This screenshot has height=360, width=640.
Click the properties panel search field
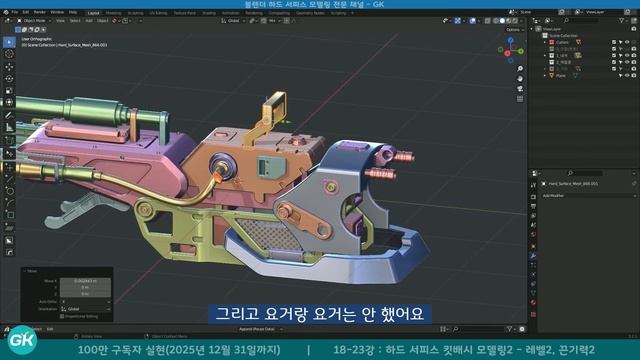[x=586, y=173]
